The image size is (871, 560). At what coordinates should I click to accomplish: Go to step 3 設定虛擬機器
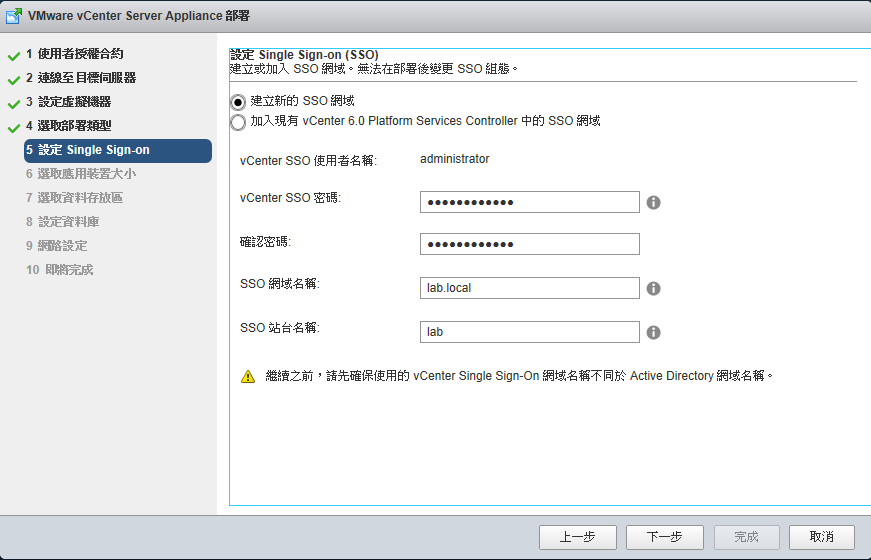tap(68, 102)
